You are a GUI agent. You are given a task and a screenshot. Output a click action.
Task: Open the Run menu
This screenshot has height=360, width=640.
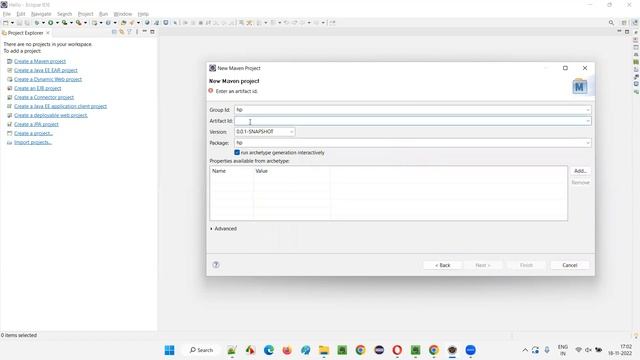tap(103, 14)
